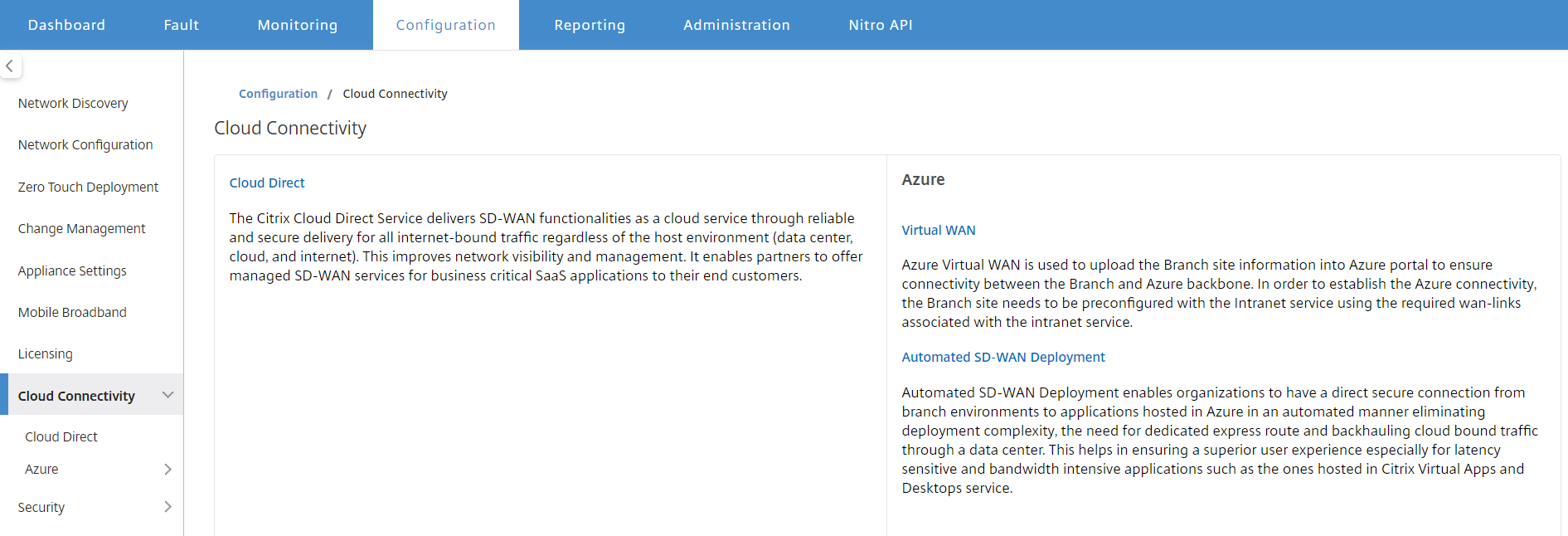Expand the Azure submenu chevron

tap(168, 470)
